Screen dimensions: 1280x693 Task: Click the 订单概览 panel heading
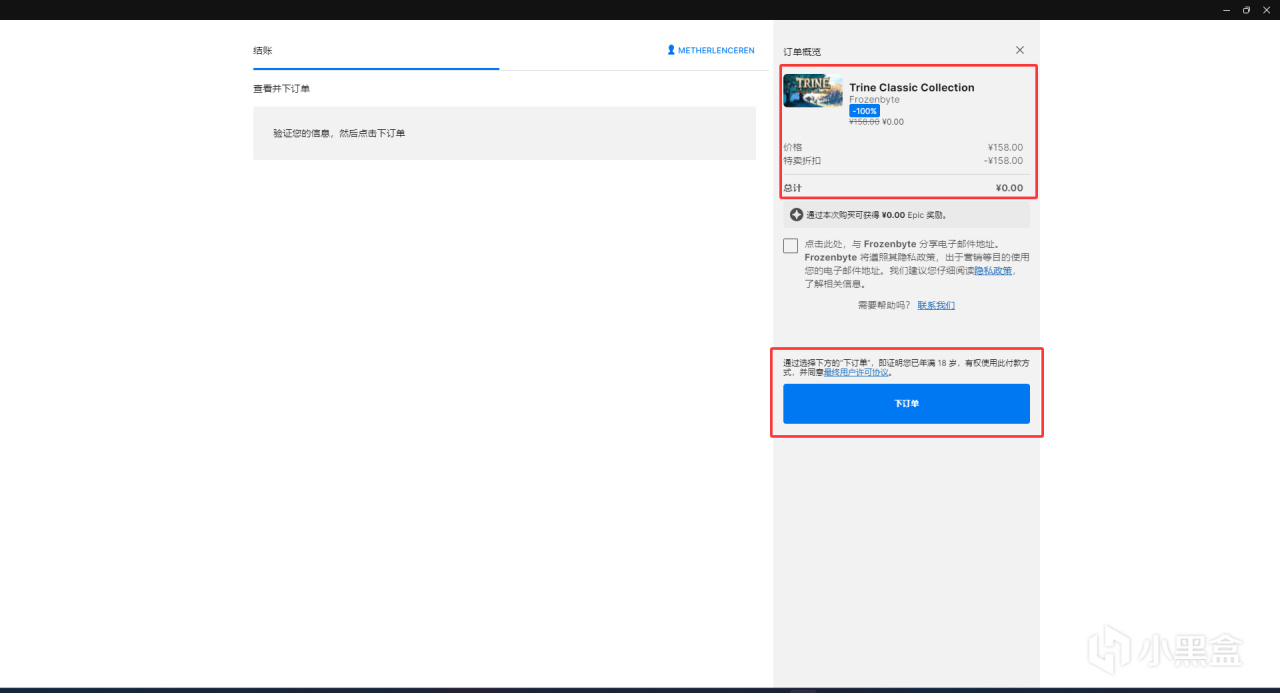(x=802, y=51)
